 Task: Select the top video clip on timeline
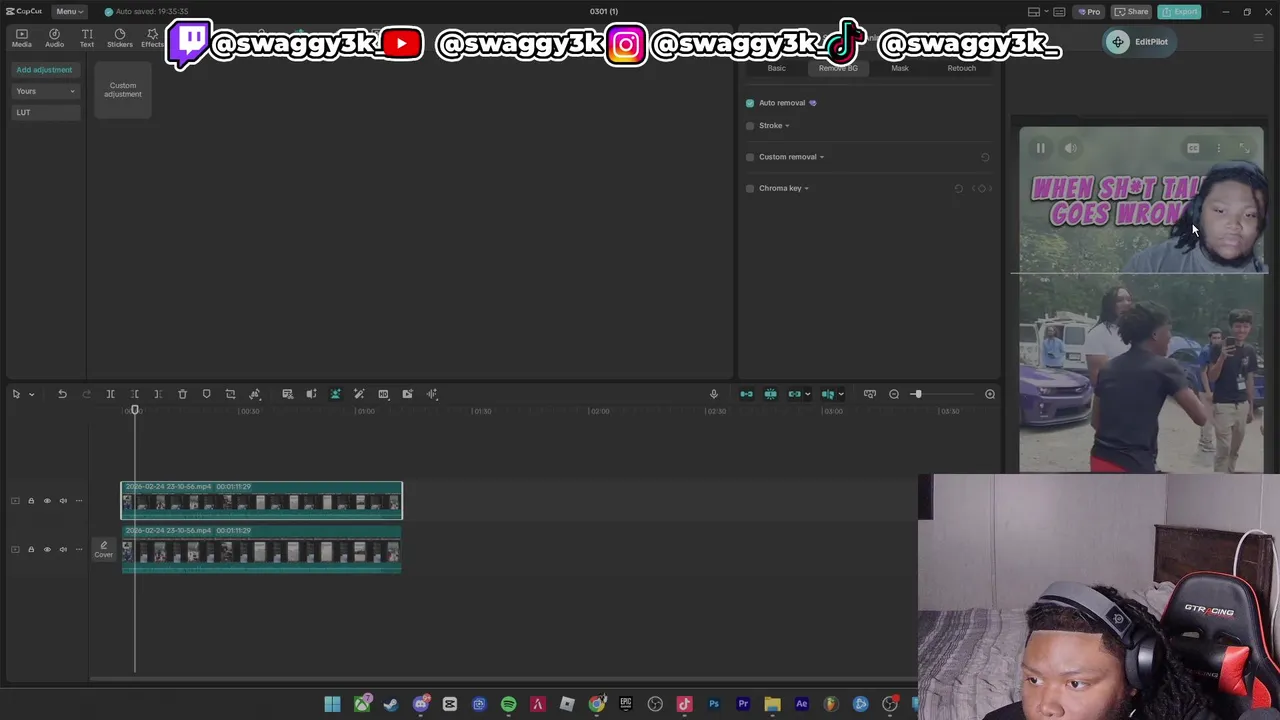pos(261,501)
